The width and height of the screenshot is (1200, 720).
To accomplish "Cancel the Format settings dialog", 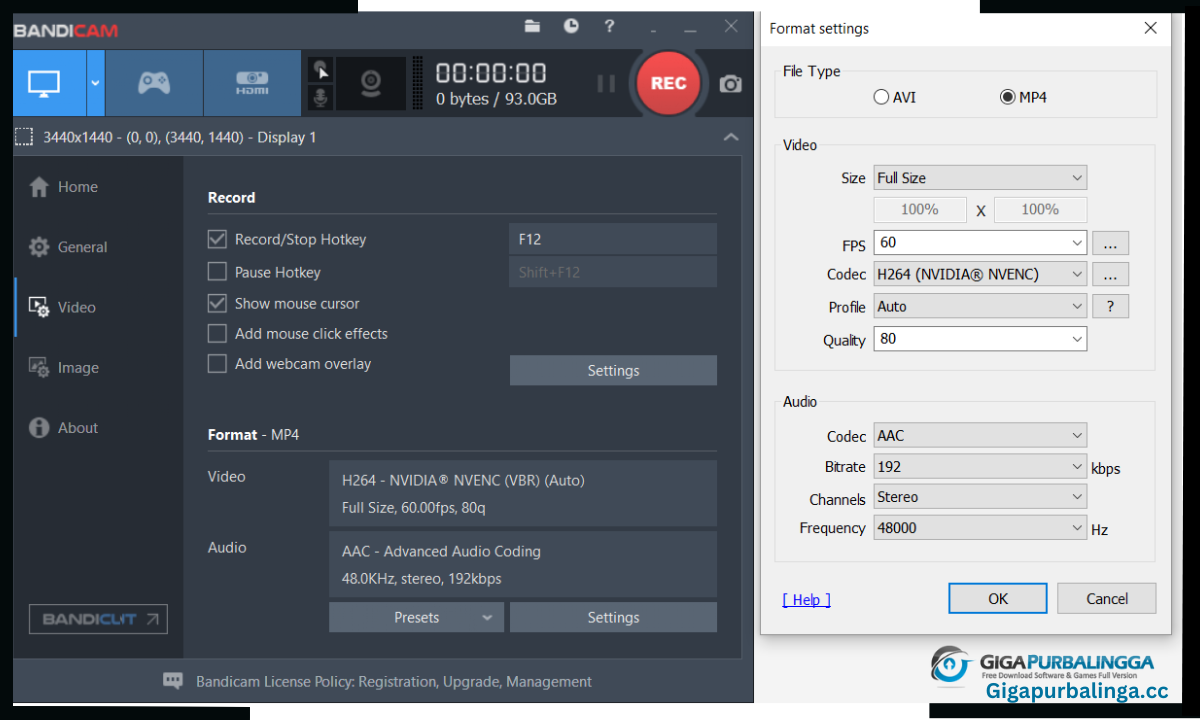I will [x=1107, y=598].
